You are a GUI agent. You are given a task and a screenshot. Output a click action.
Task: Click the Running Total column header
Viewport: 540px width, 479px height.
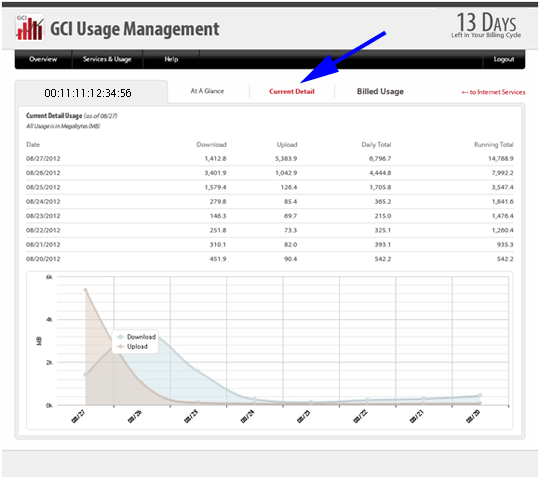pyautogui.click(x=494, y=145)
